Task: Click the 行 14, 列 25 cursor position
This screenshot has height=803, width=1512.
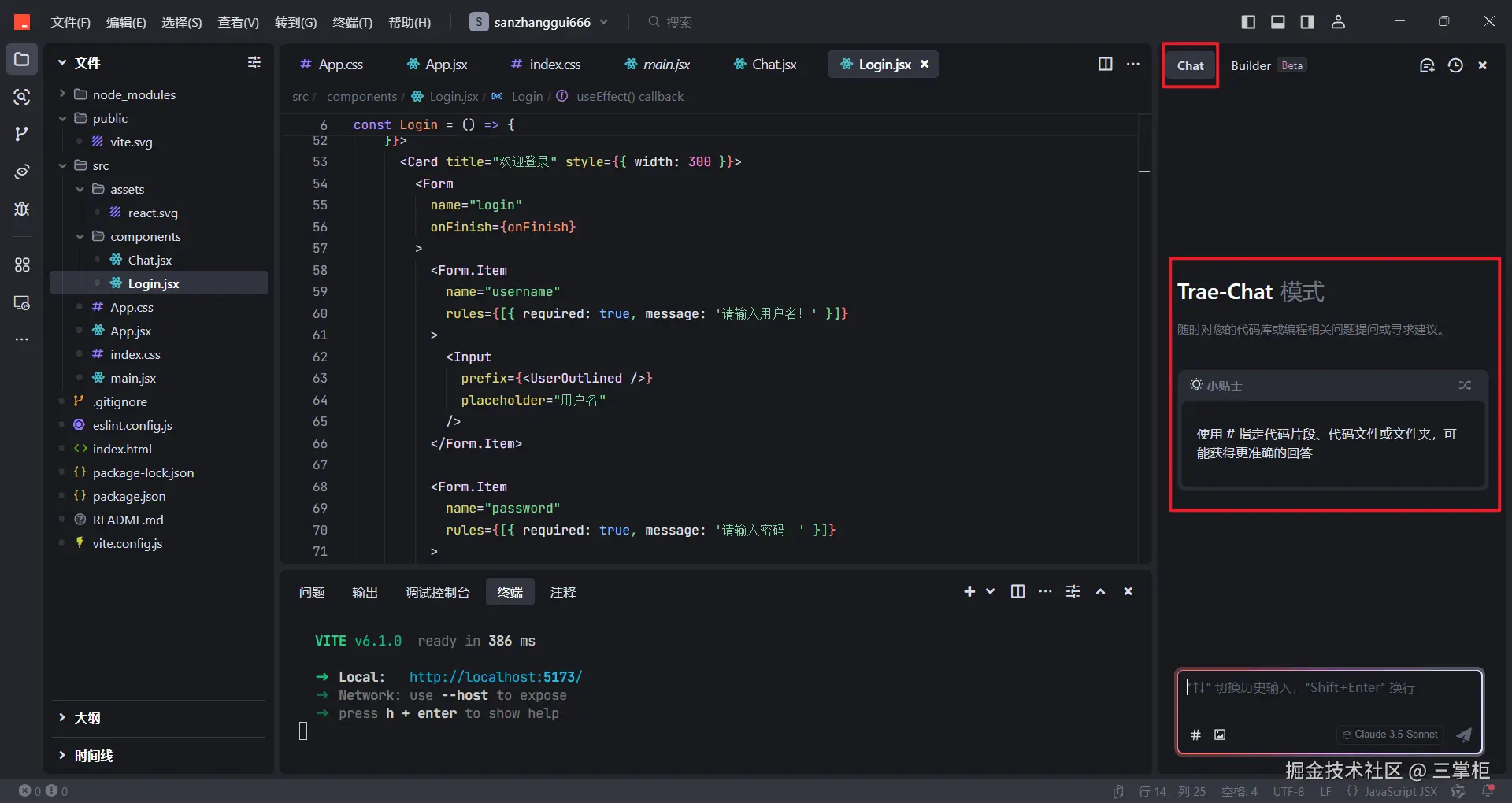Action: [x=1172, y=791]
